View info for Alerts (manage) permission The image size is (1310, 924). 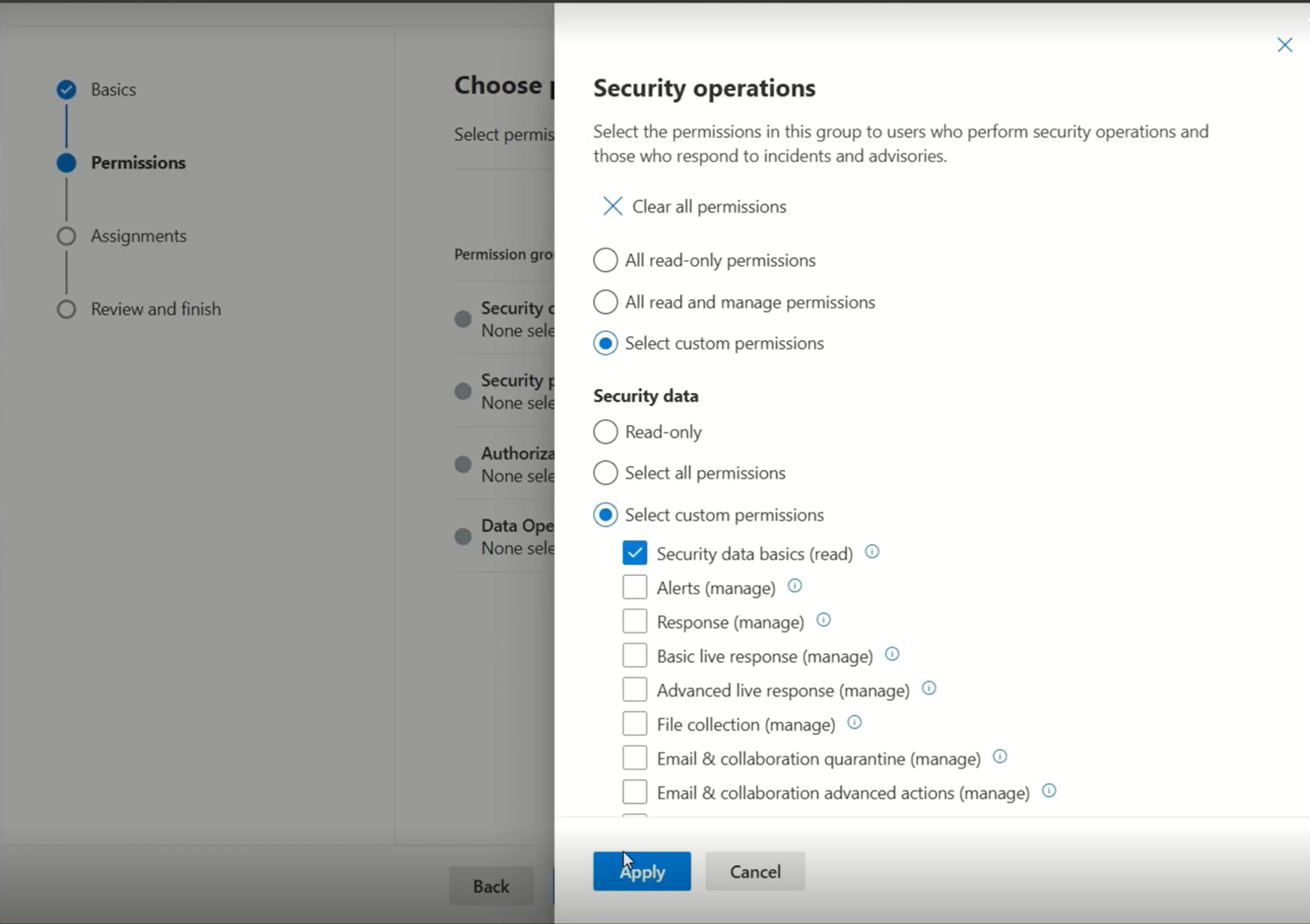point(796,586)
